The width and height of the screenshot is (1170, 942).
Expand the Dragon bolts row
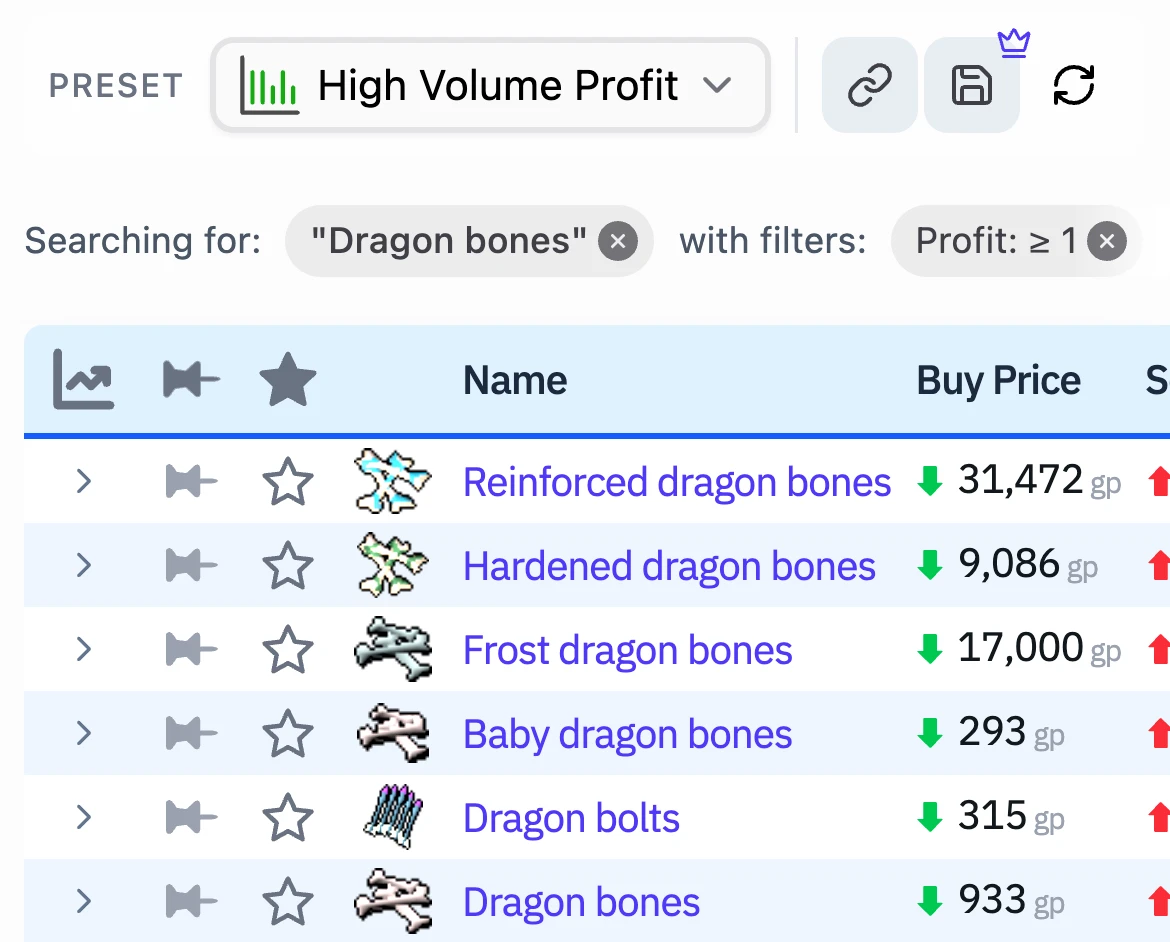84,817
